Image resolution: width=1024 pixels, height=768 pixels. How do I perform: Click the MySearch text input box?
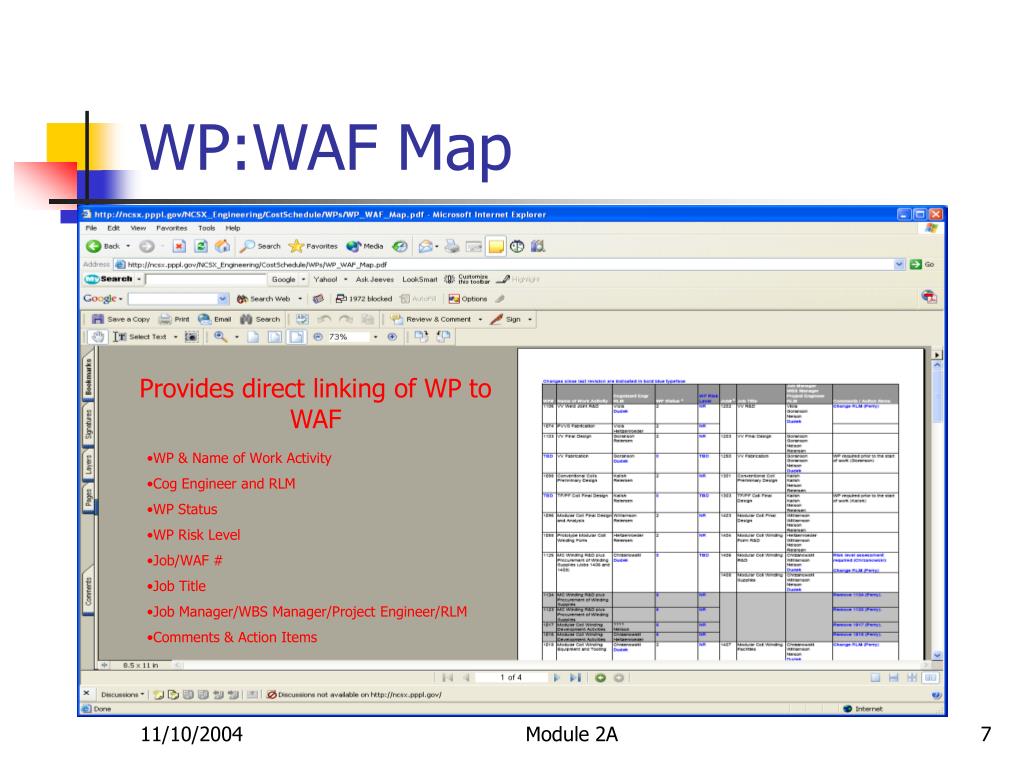pyautogui.click(x=206, y=279)
